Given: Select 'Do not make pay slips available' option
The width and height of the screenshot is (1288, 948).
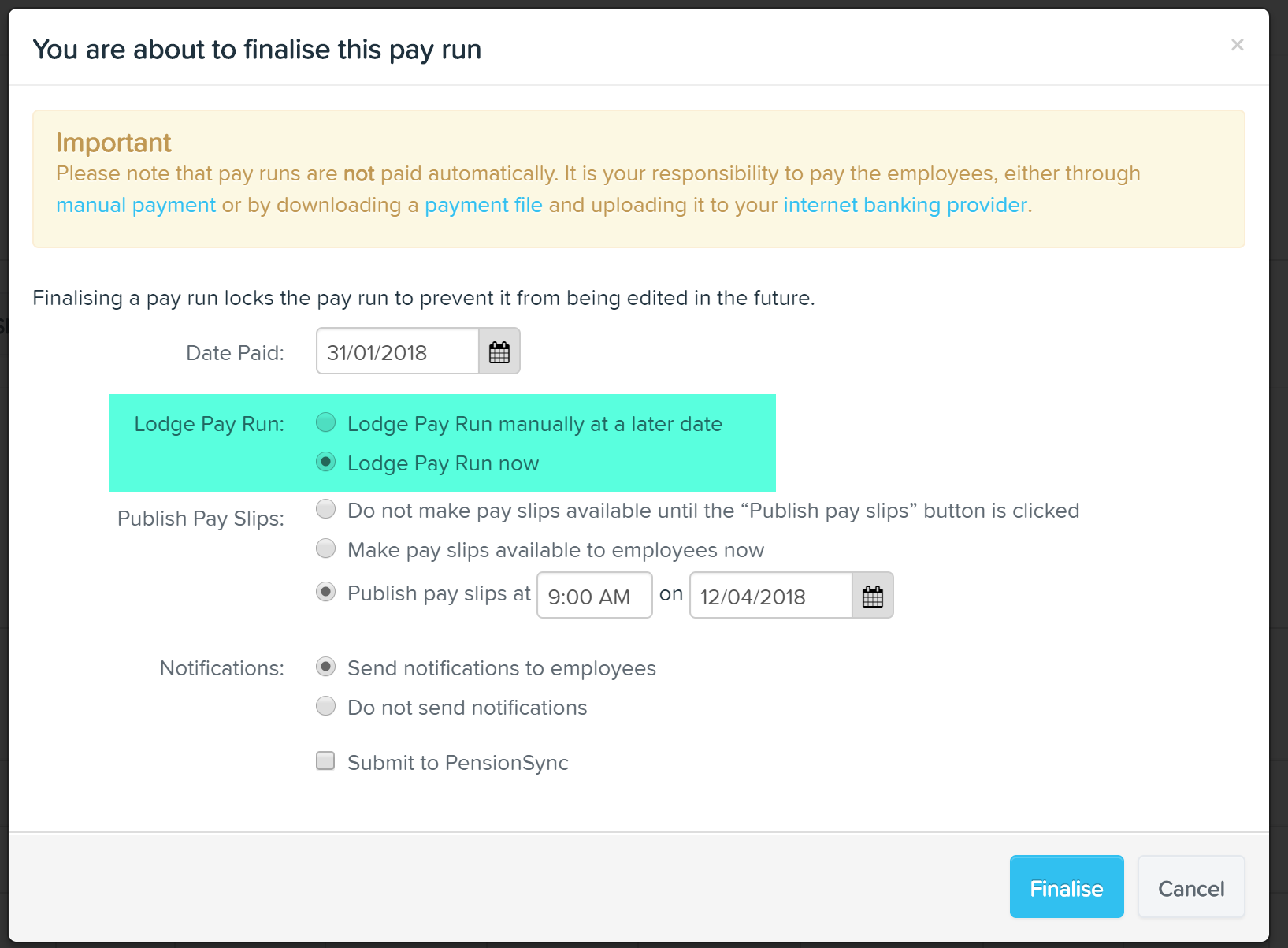Looking at the screenshot, I should coord(325,509).
